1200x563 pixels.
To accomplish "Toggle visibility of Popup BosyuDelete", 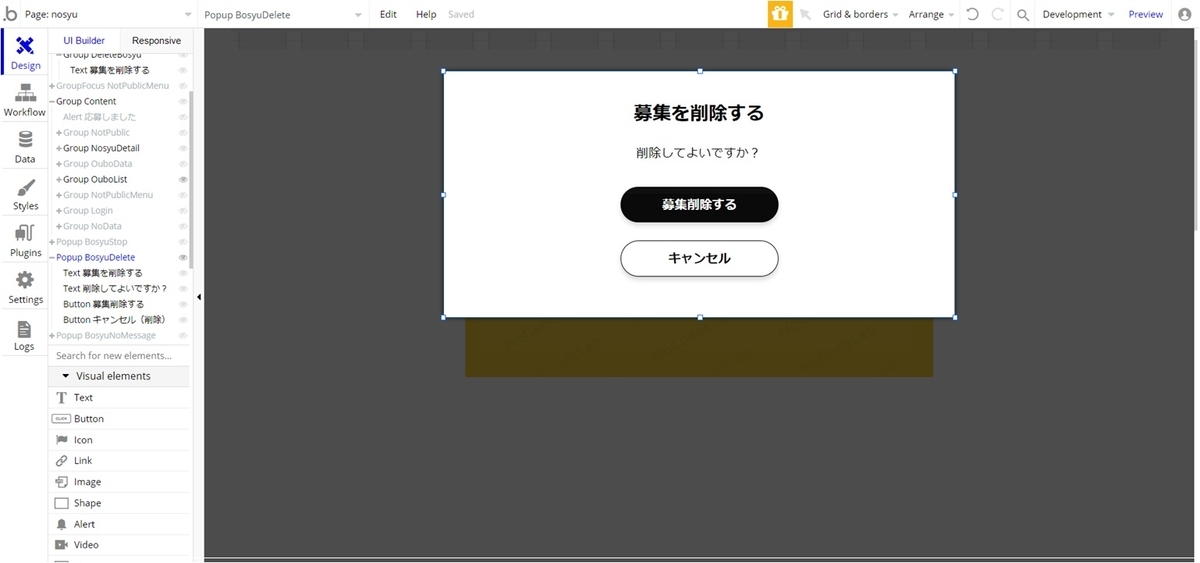I will pos(183,257).
